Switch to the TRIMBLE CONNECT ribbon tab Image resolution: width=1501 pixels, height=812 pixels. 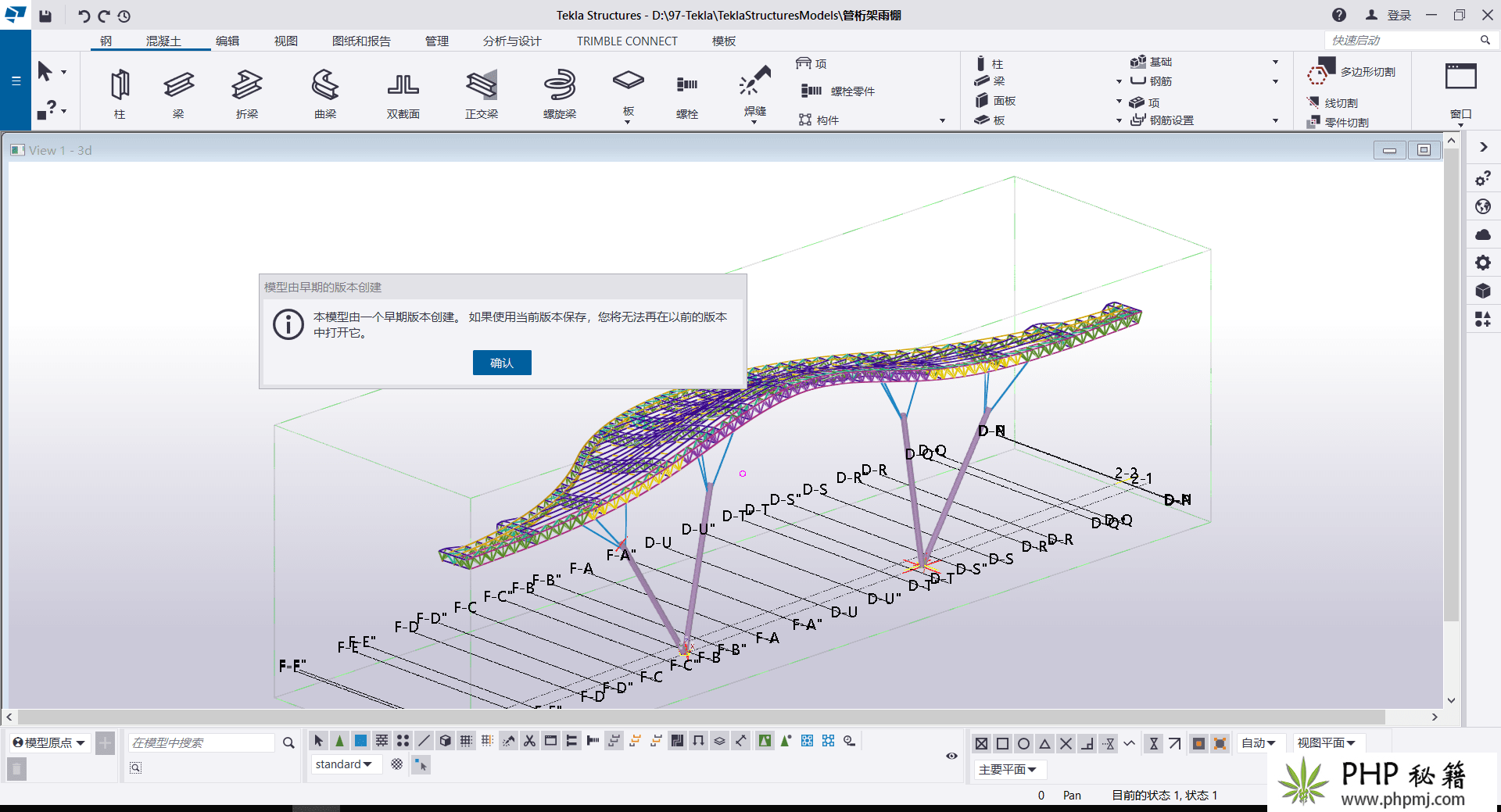pyautogui.click(x=627, y=41)
